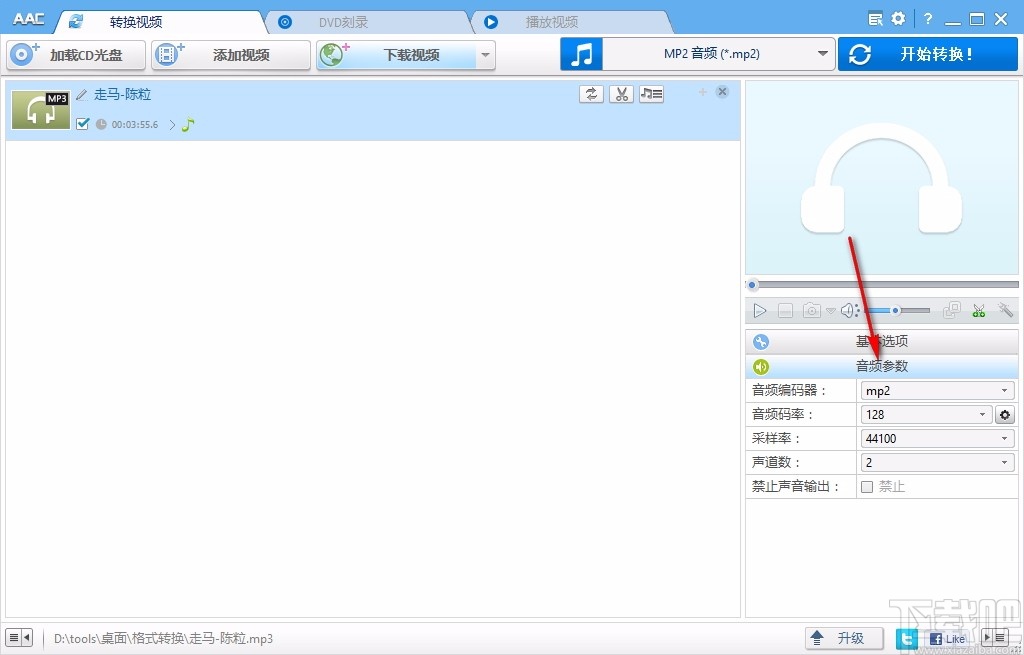
Task: Toggle the checkbox next to 走马-陈粒
Action: [83, 124]
